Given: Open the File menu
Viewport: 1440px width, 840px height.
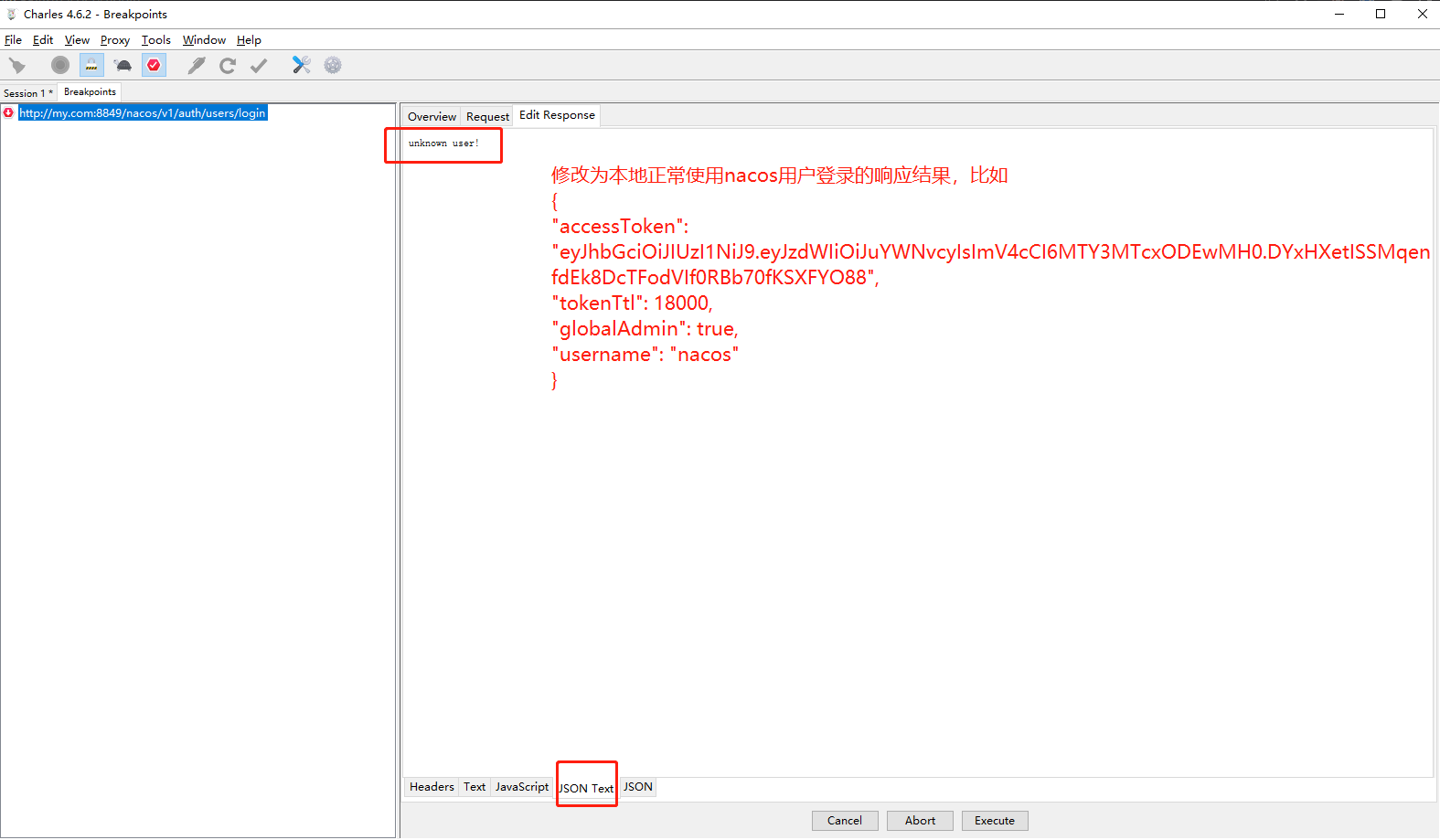Looking at the screenshot, I should click(x=13, y=40).
